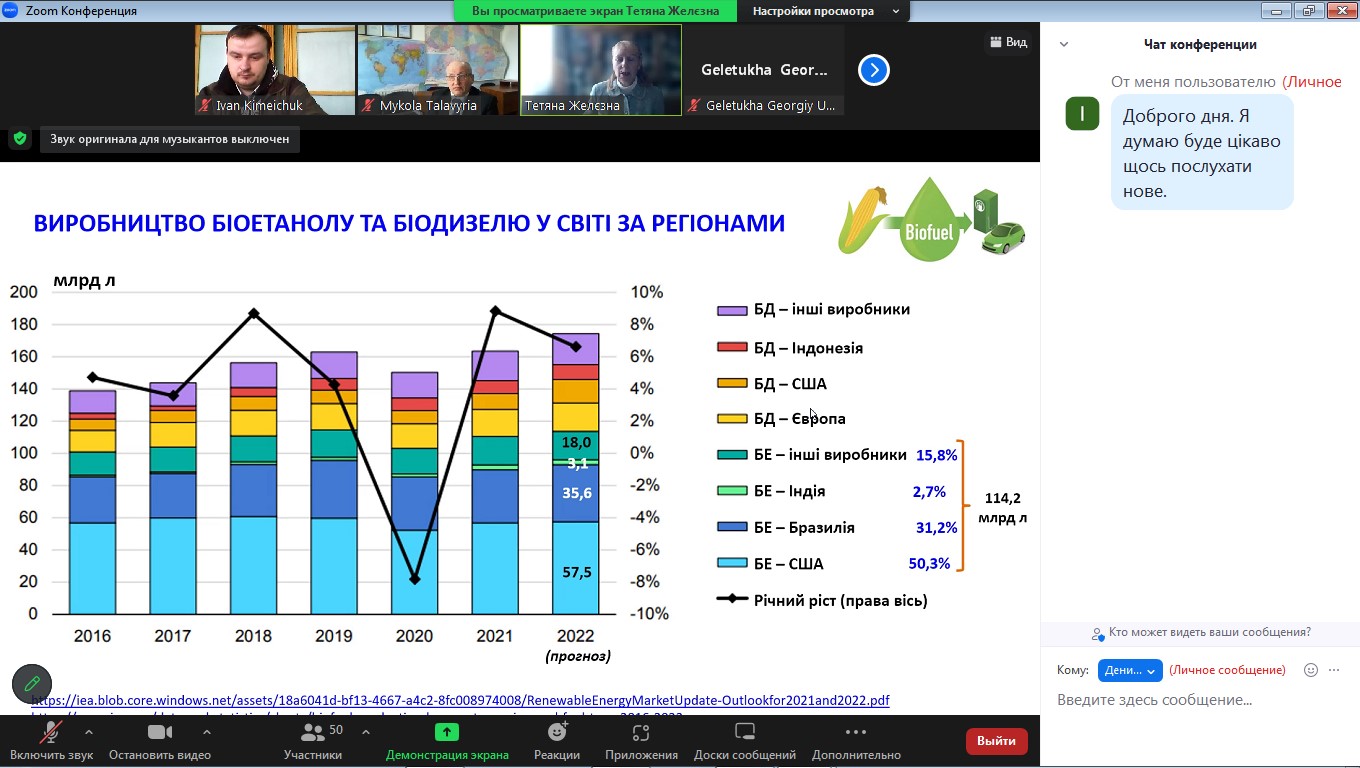Click the blue БЕ – Бразилія legend swatch

pyautogui.click(x=732, y=527)
